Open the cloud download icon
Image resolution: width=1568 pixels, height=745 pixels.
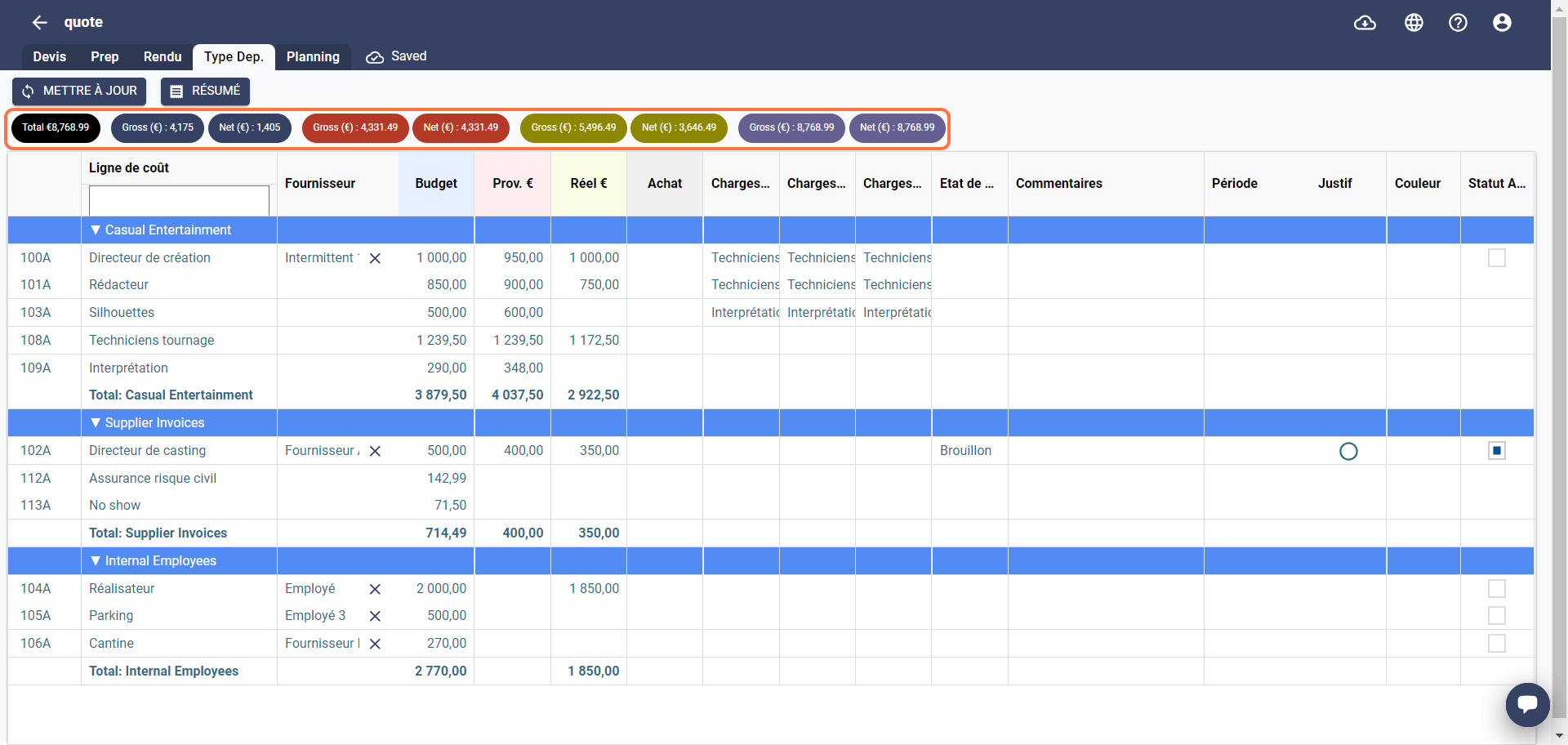pyautogui.click(x=1365, y=22)
